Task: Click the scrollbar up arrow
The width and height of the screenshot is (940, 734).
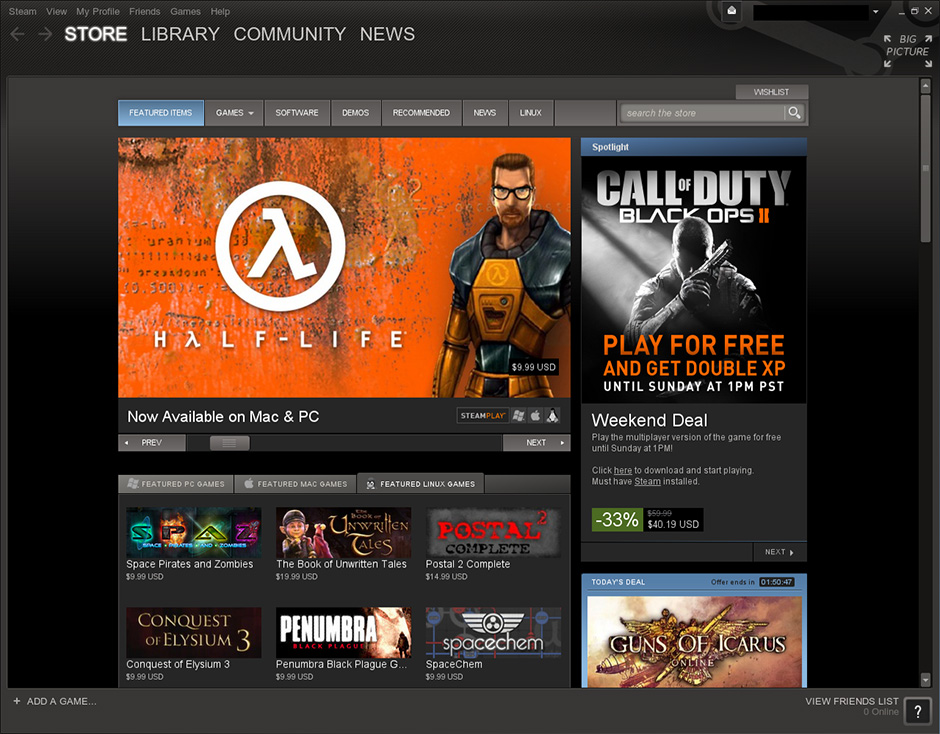Action: coord(926,87)
